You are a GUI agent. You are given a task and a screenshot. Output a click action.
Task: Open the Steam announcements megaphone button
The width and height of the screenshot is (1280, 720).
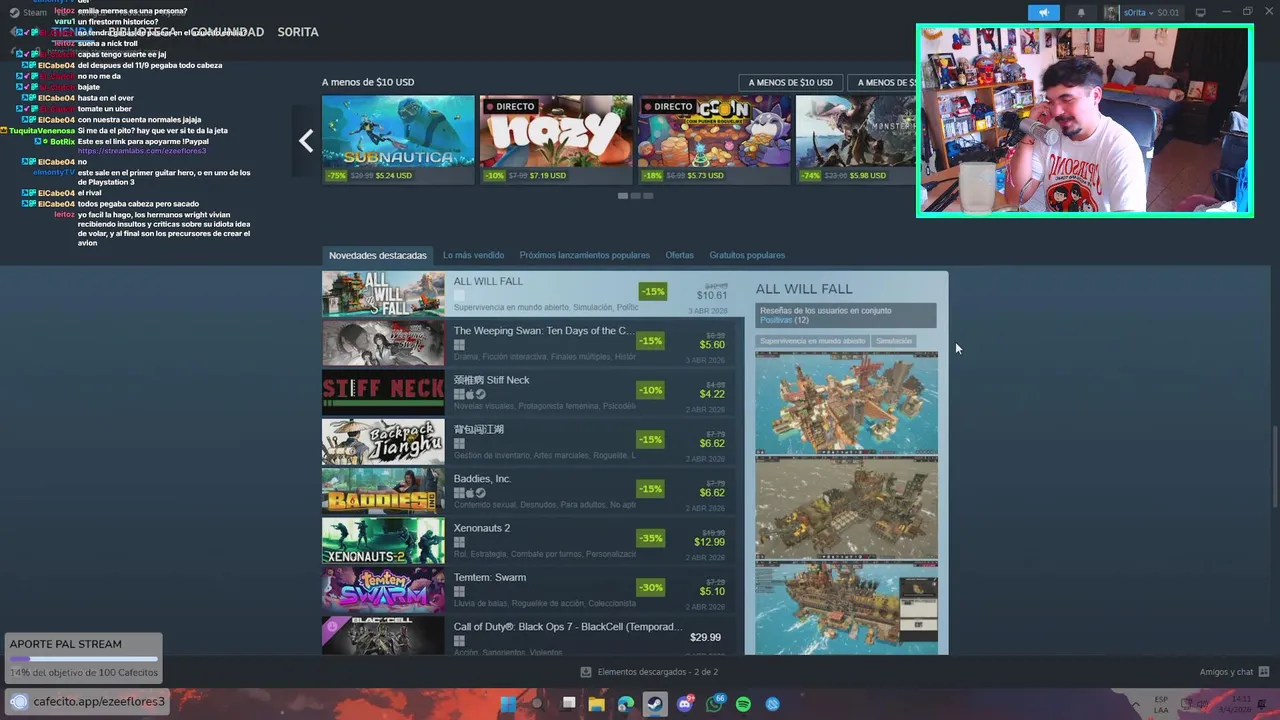pos(1043,12)
